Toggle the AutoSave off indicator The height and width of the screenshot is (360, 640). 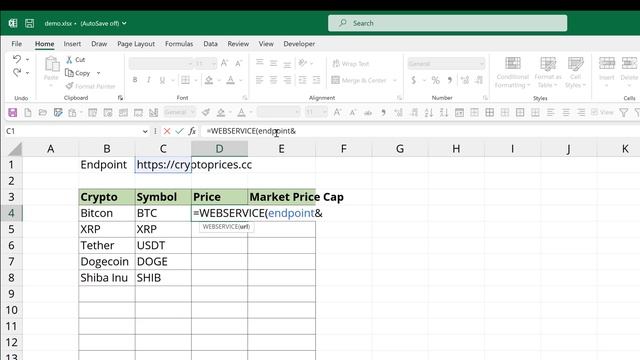click(x=100, y=23)
